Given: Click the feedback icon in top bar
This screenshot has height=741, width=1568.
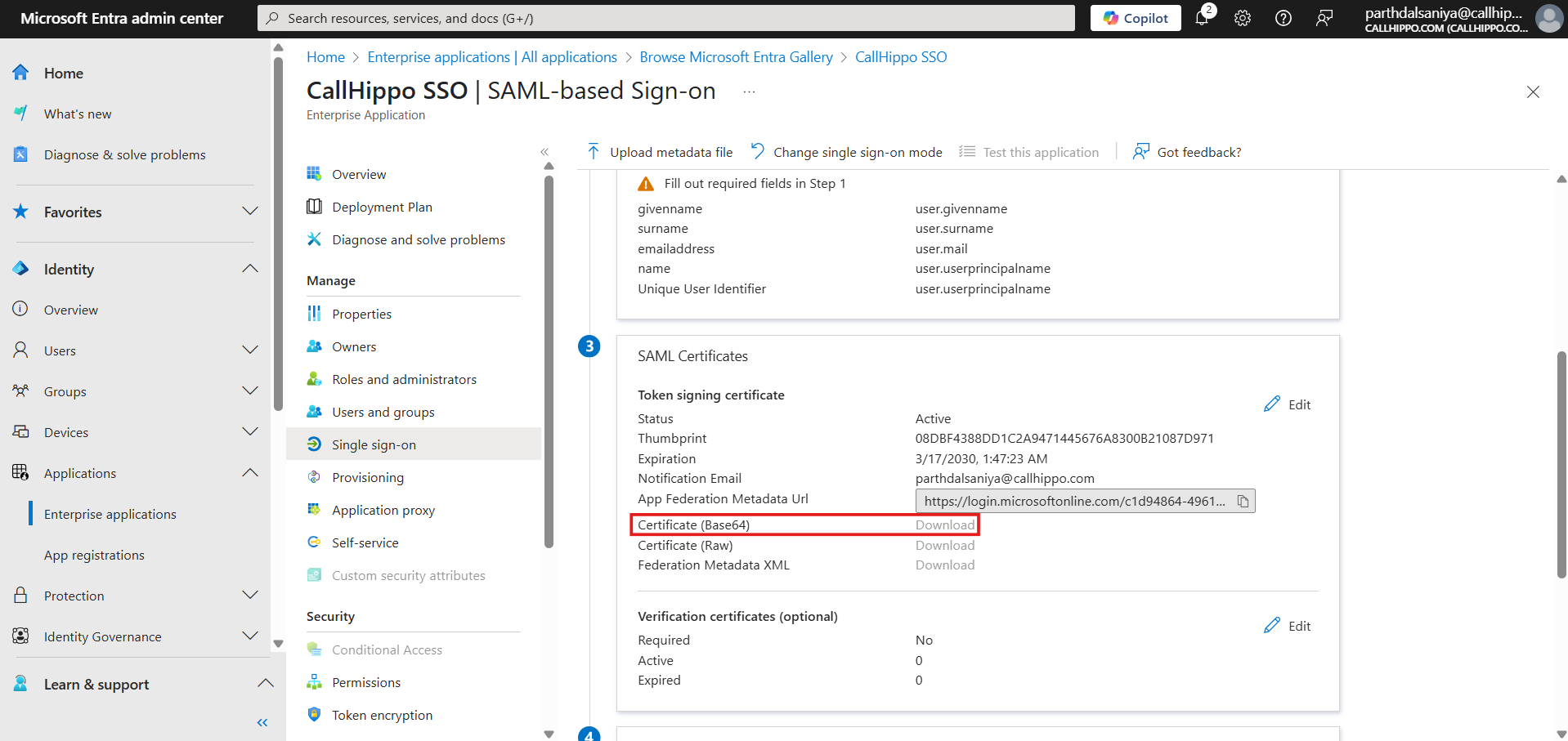Looking at the screenshot, I should [x=1324, y=18].
